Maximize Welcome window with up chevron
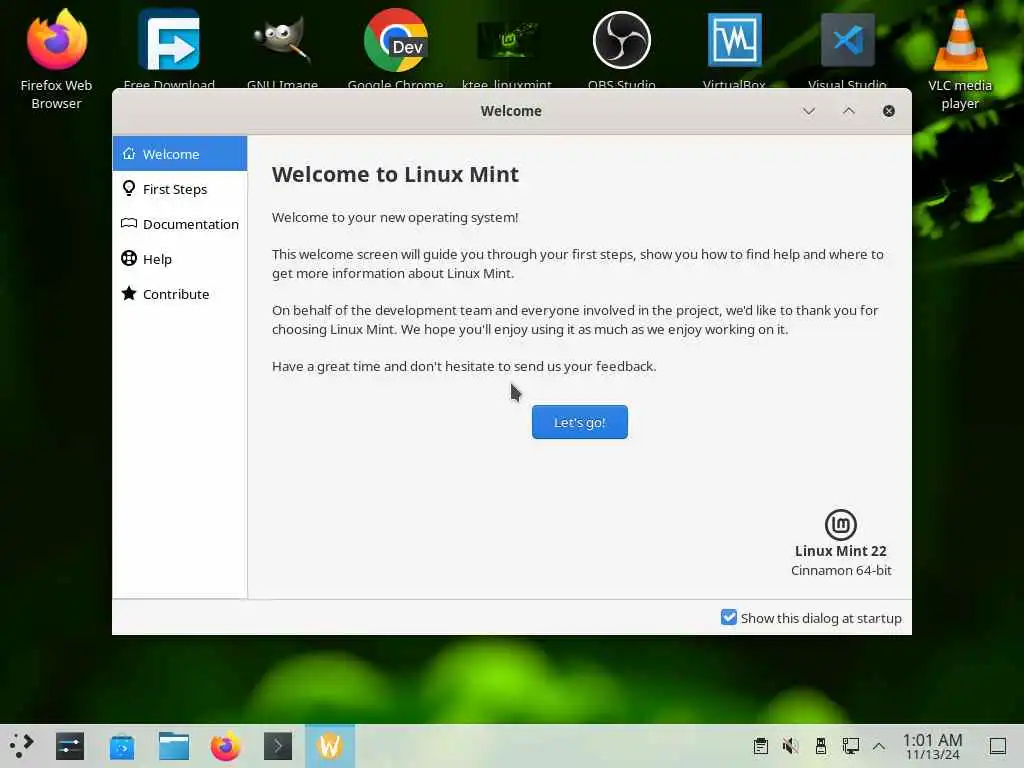 click(x=848, y=111)
